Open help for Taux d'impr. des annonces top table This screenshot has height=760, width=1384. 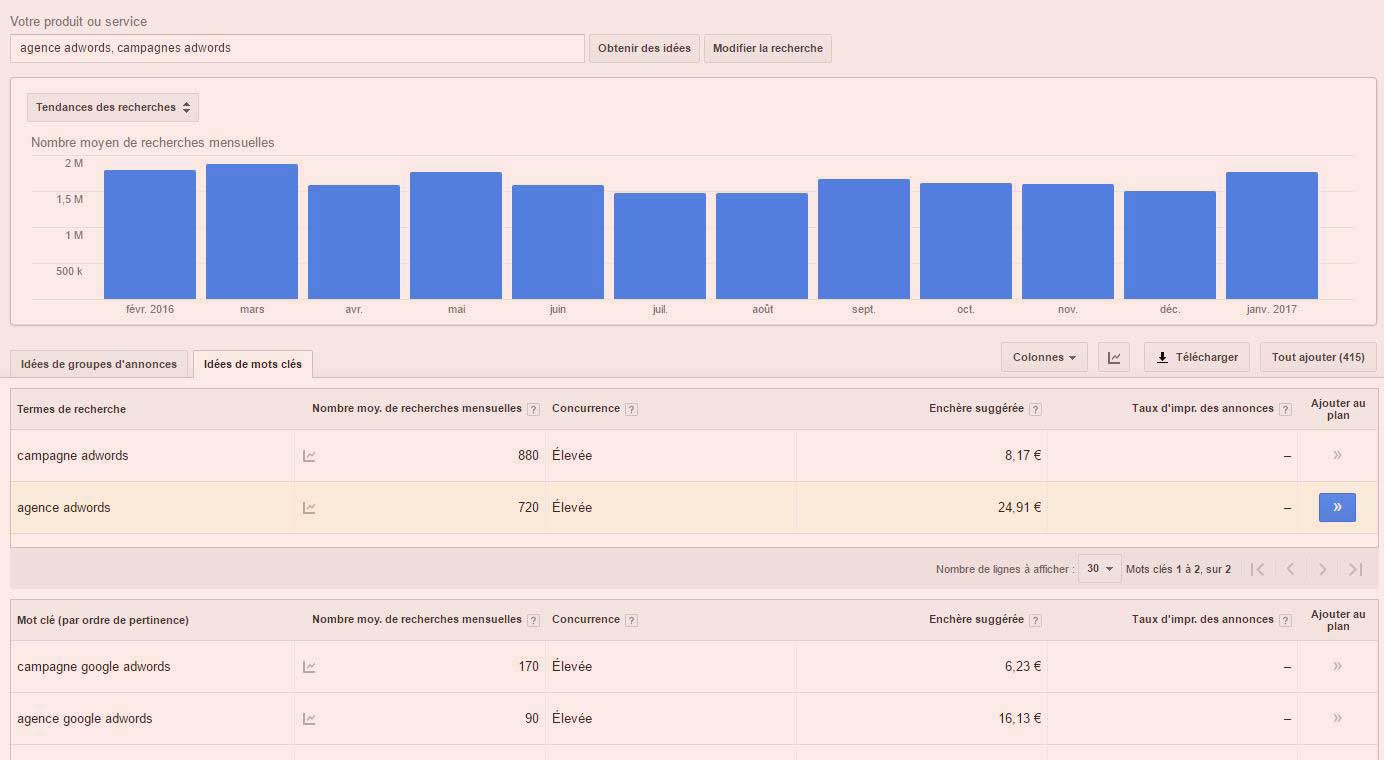coord(1285,409)
